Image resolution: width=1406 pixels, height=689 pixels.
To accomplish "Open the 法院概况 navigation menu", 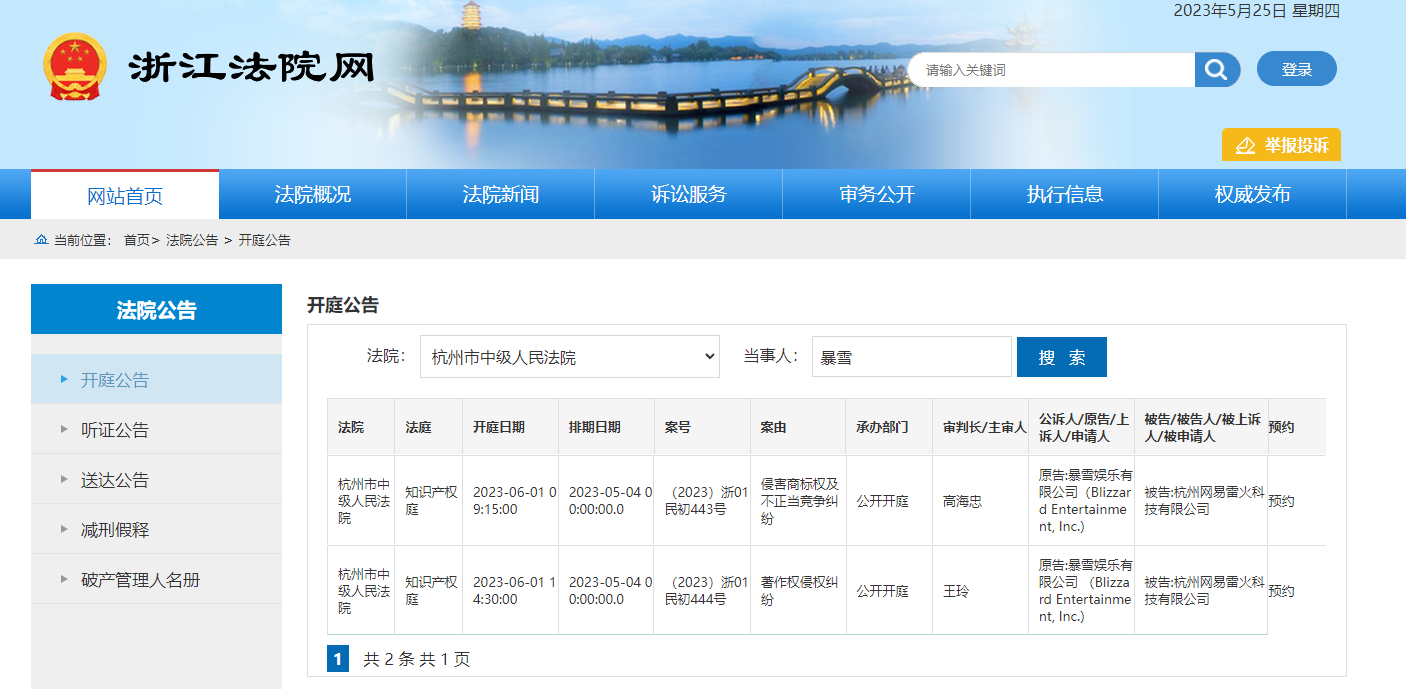I will pyautogui.click(x=312, y=194).
